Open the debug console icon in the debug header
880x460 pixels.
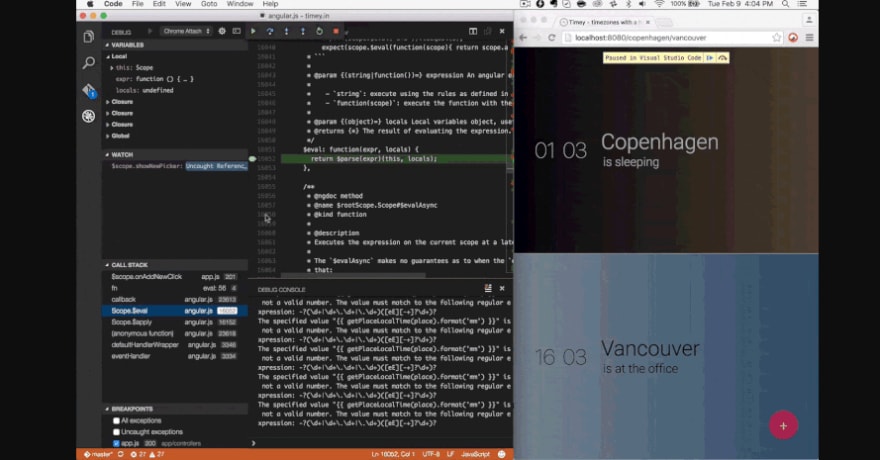tap(236, 31)
